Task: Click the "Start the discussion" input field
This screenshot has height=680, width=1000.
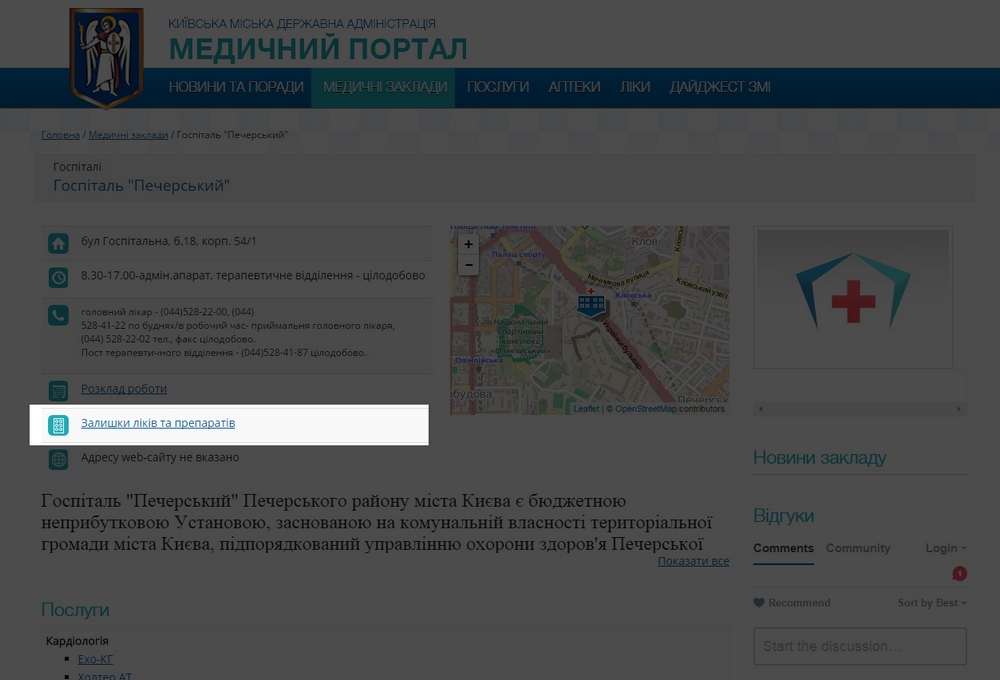Action: pos(859,646)
